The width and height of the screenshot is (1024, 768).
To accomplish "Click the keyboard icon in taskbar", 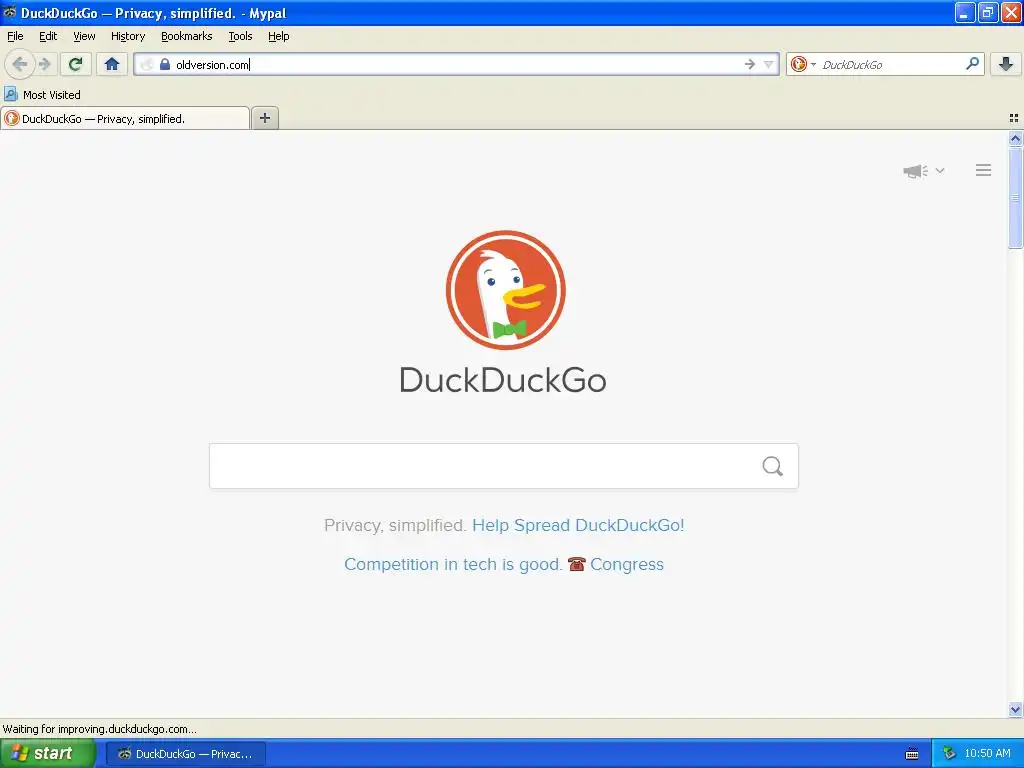I will point(912,754).
